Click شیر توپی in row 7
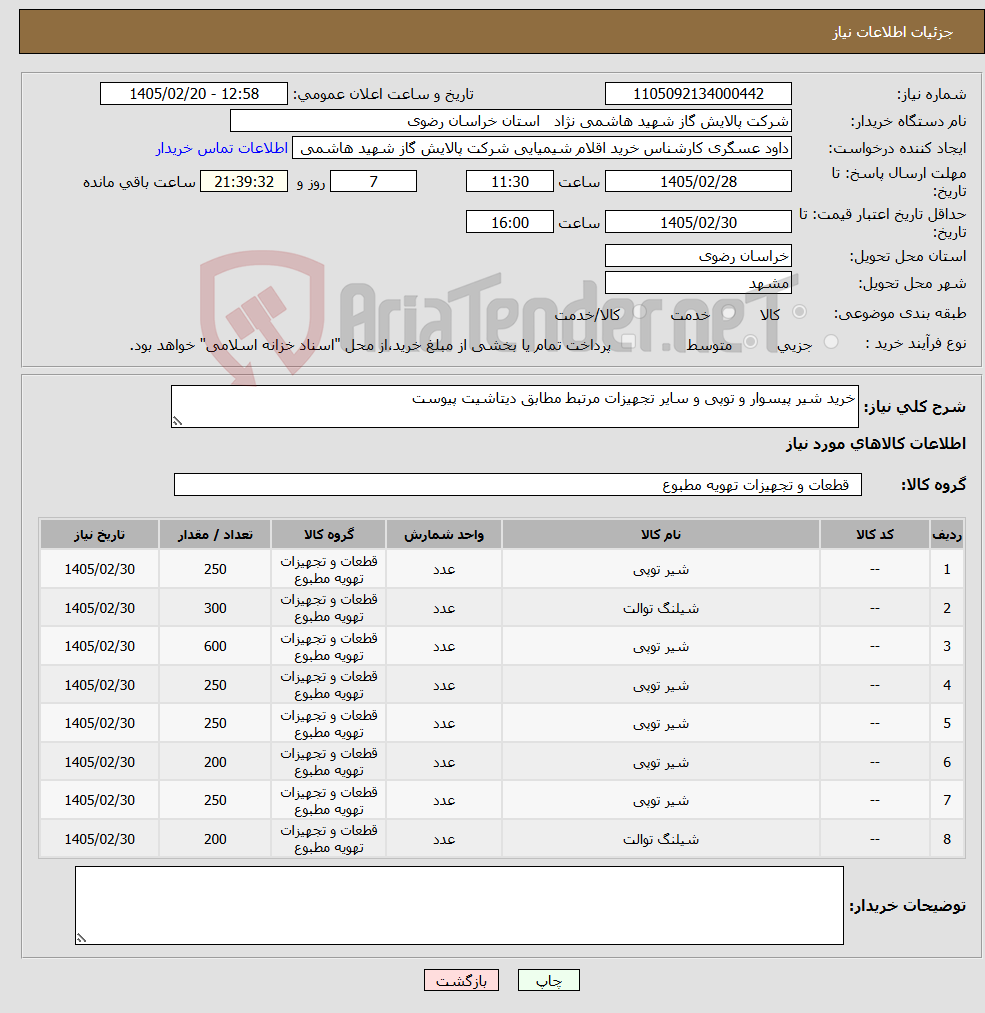This screenshot has height=1013, width=985. tap(661, 800)
